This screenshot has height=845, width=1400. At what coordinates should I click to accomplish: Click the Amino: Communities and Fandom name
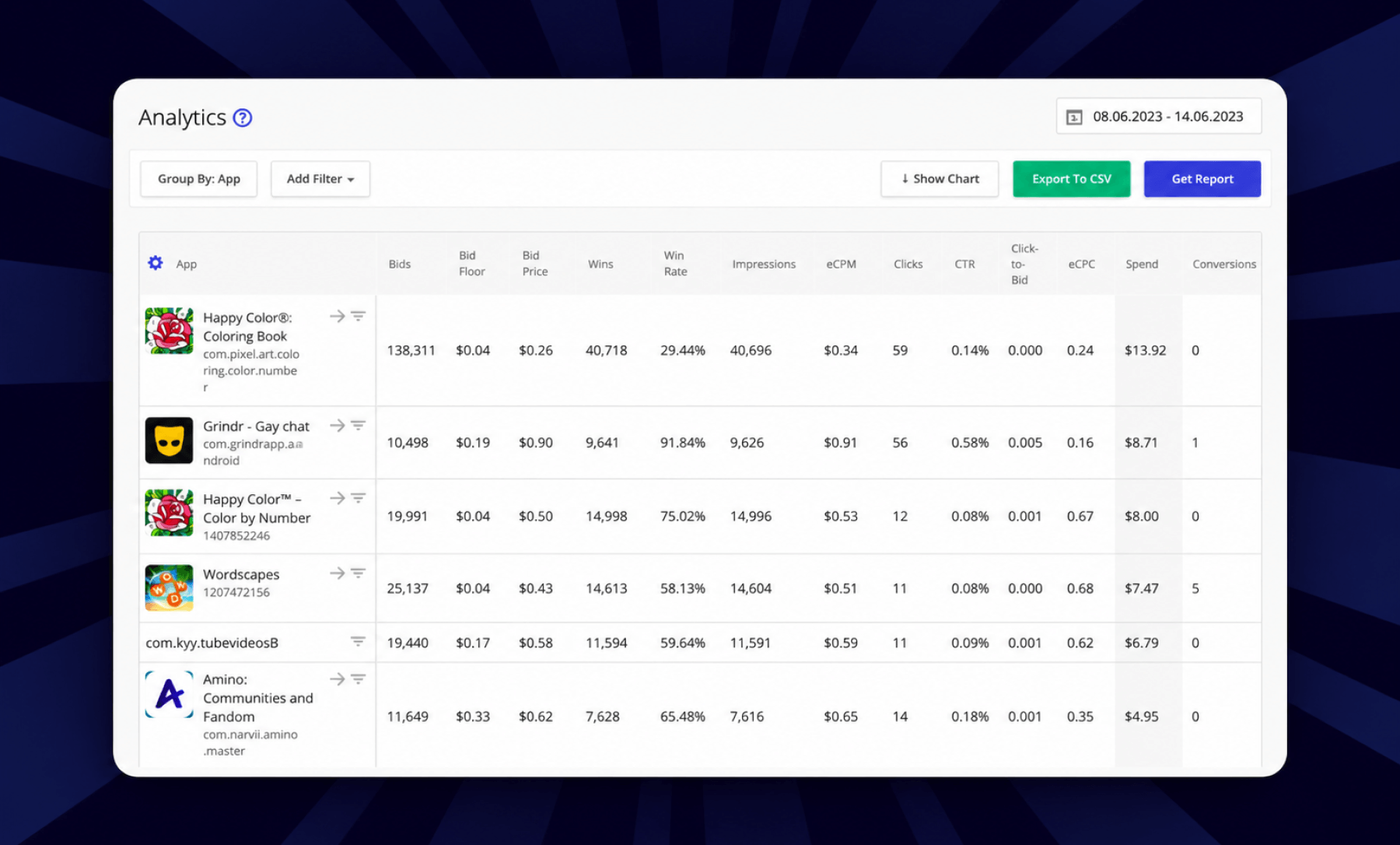pos(258,698)
